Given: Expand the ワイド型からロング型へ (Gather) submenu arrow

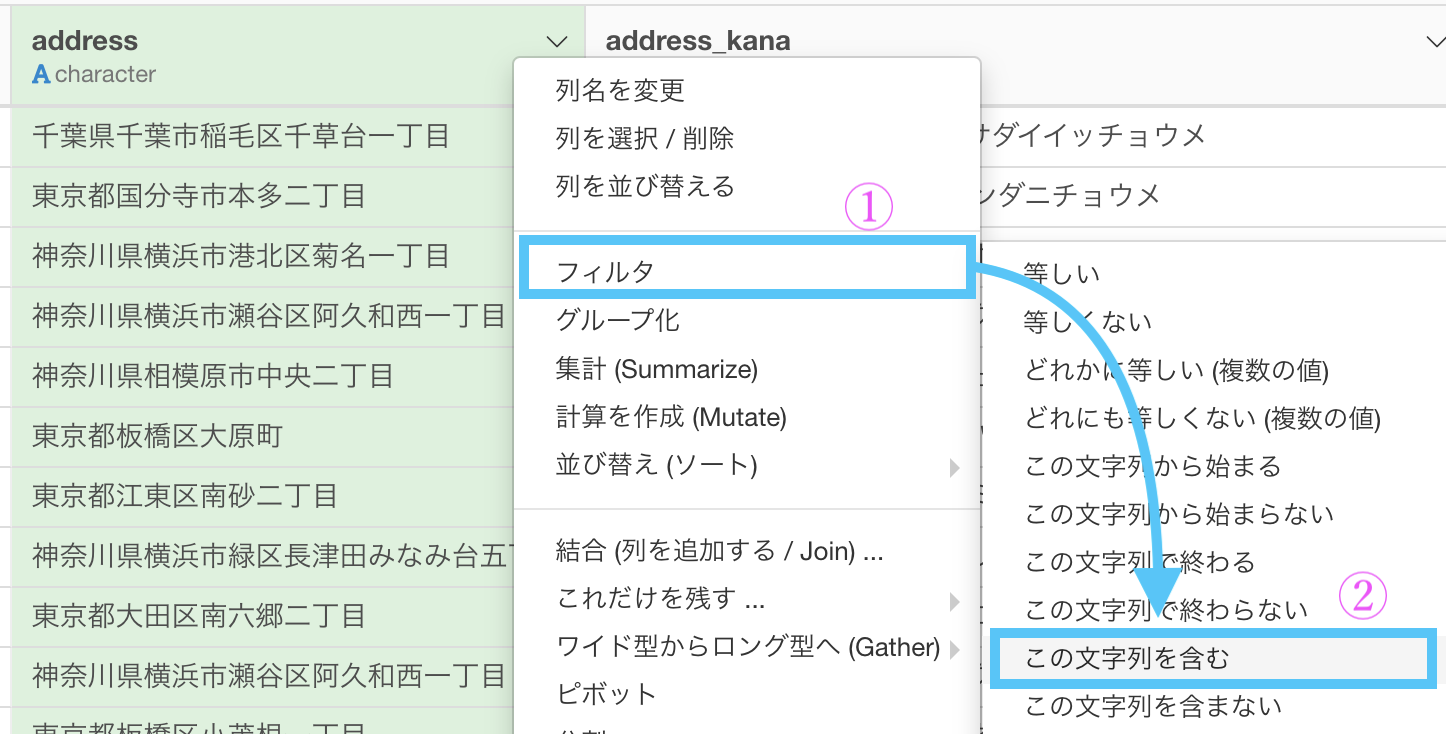Looking at the screenshot, I should point(954,649).
